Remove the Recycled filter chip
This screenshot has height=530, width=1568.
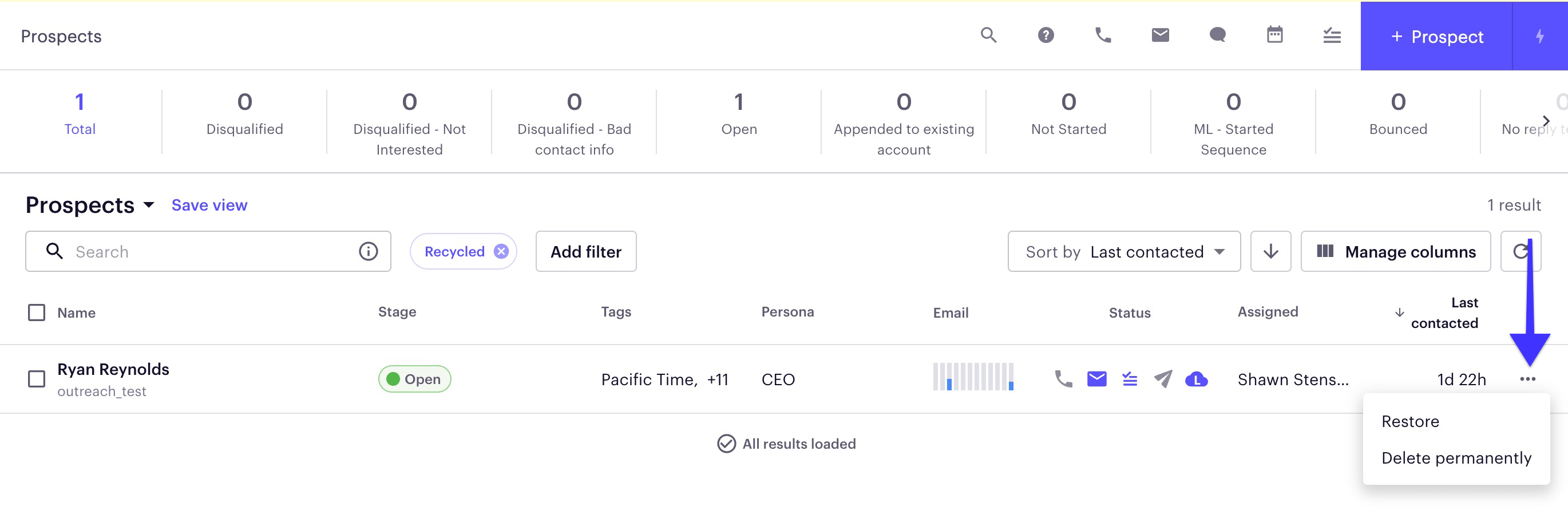click(x=501, y=251)
